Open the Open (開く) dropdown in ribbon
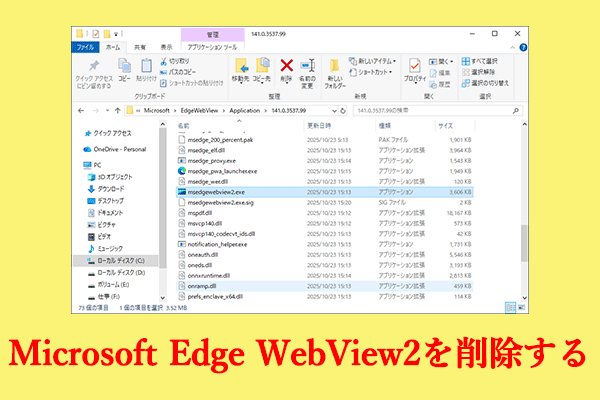 point(441,61)
